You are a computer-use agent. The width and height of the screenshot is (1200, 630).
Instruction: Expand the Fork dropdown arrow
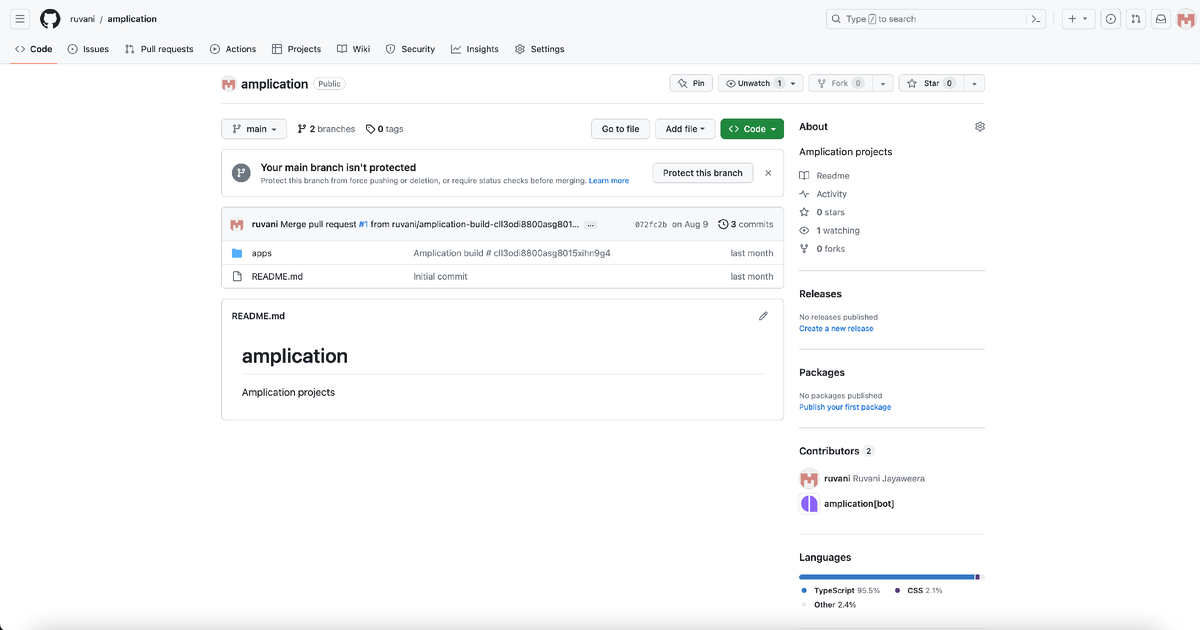click(x=882, y=83)
